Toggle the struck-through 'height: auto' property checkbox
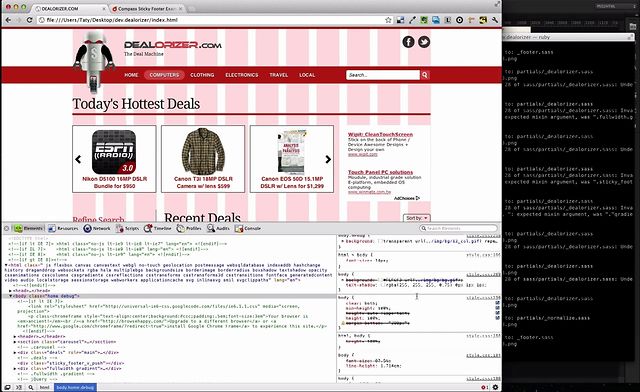The image size is (640, 392). 498,313
